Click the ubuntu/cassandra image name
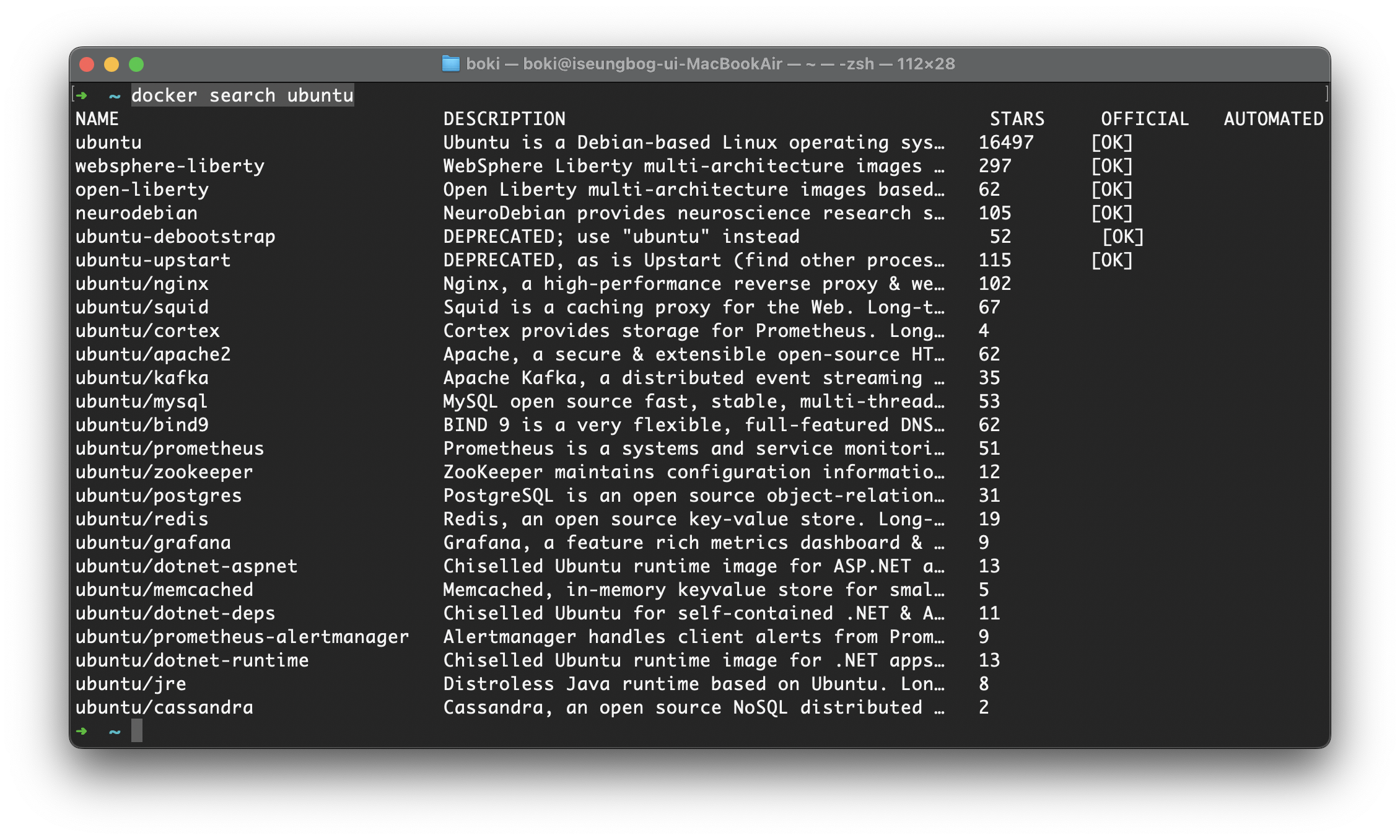The width and height of the screenshot is (1400, 840). click(164, 707)
